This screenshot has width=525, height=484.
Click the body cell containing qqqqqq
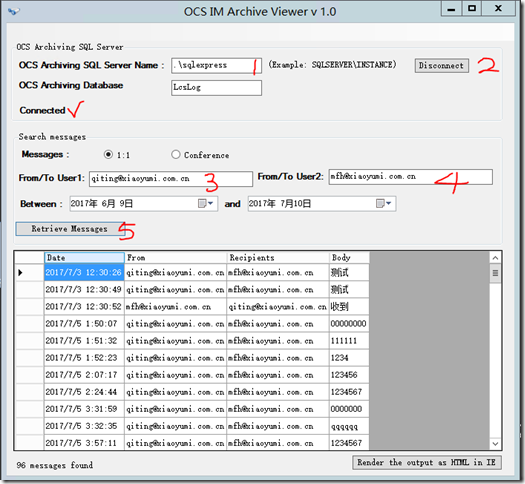(349, 426)
